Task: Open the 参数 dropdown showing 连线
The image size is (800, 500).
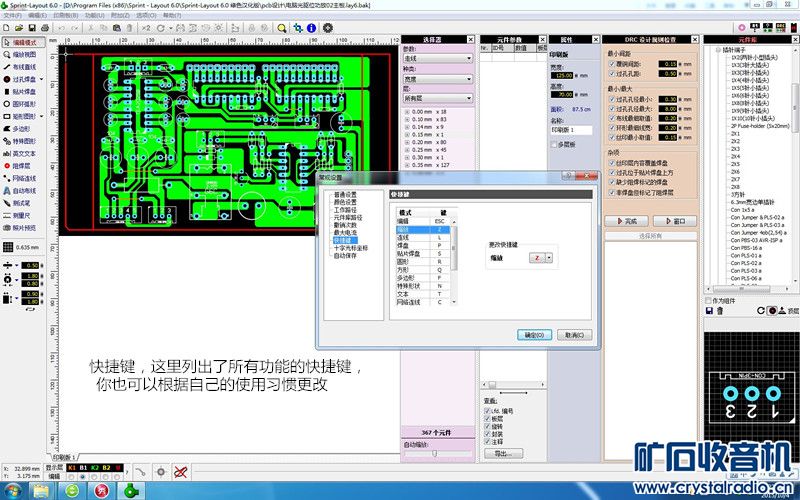Action: (437, 58)
